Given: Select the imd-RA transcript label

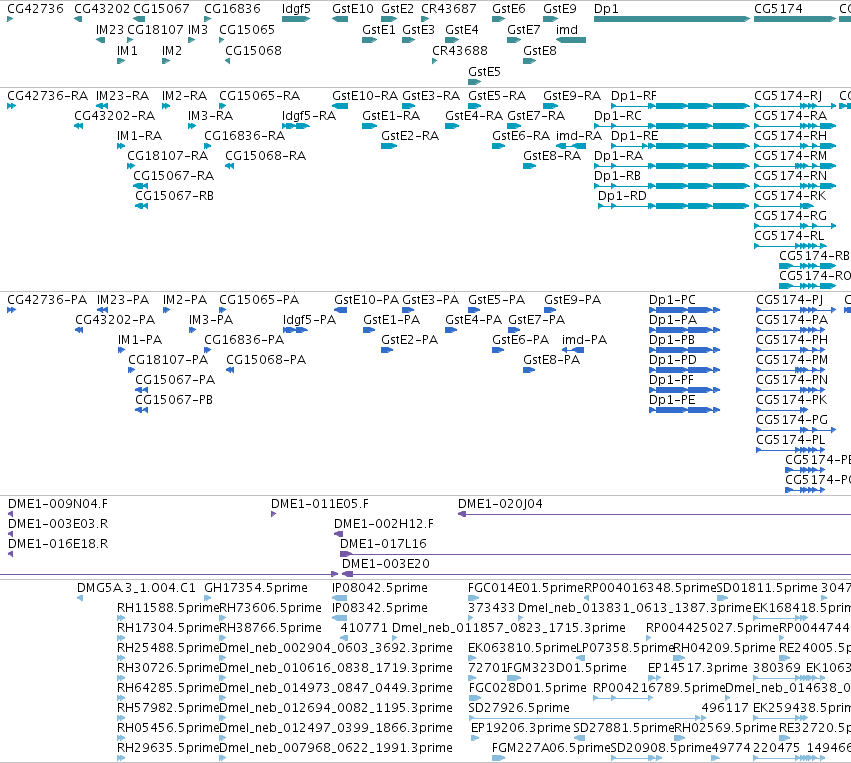Looking at the screenshot, I should (x=579, y=136).
